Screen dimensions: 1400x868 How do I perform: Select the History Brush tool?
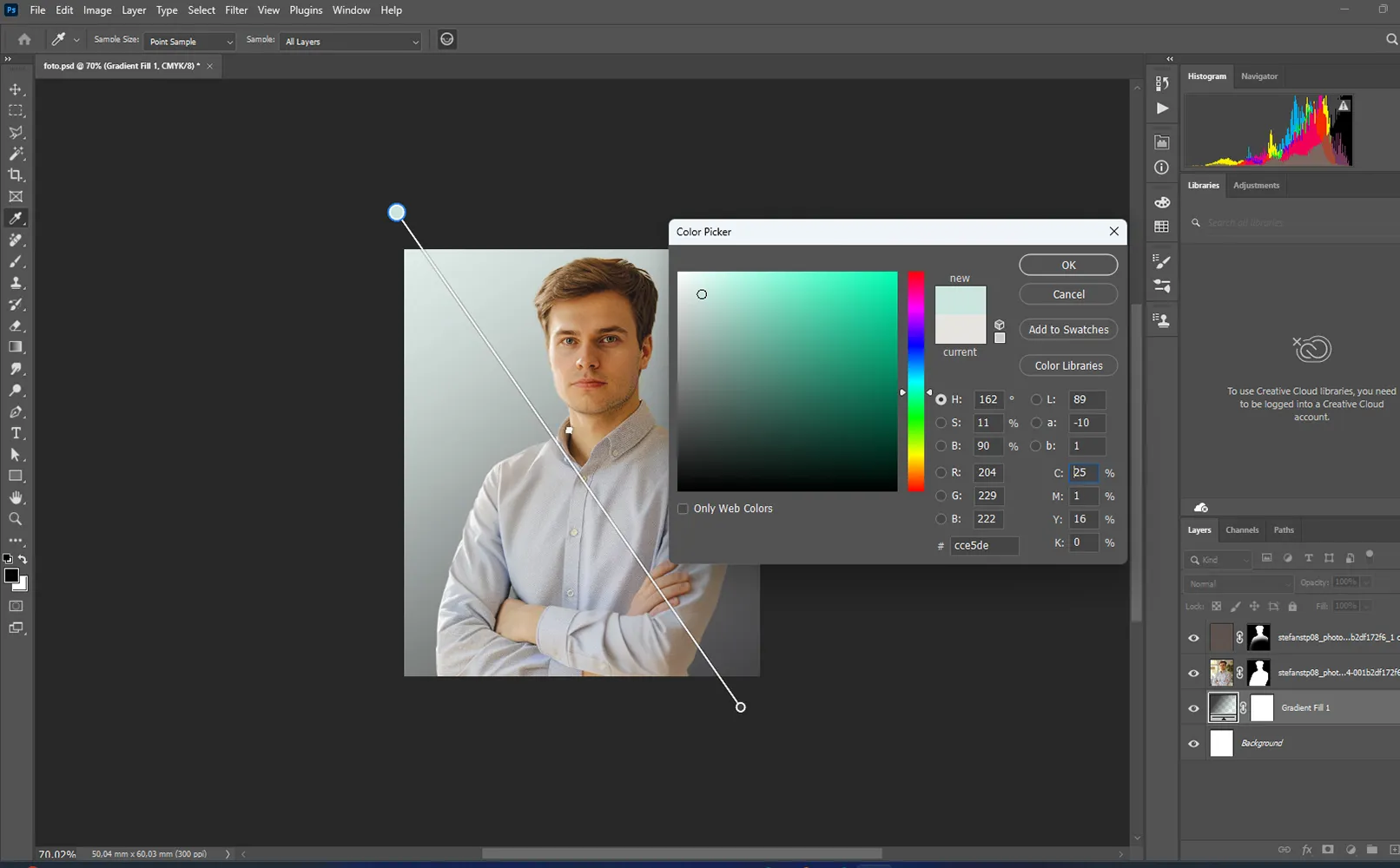pyautogui.click(x=16, y=305)
